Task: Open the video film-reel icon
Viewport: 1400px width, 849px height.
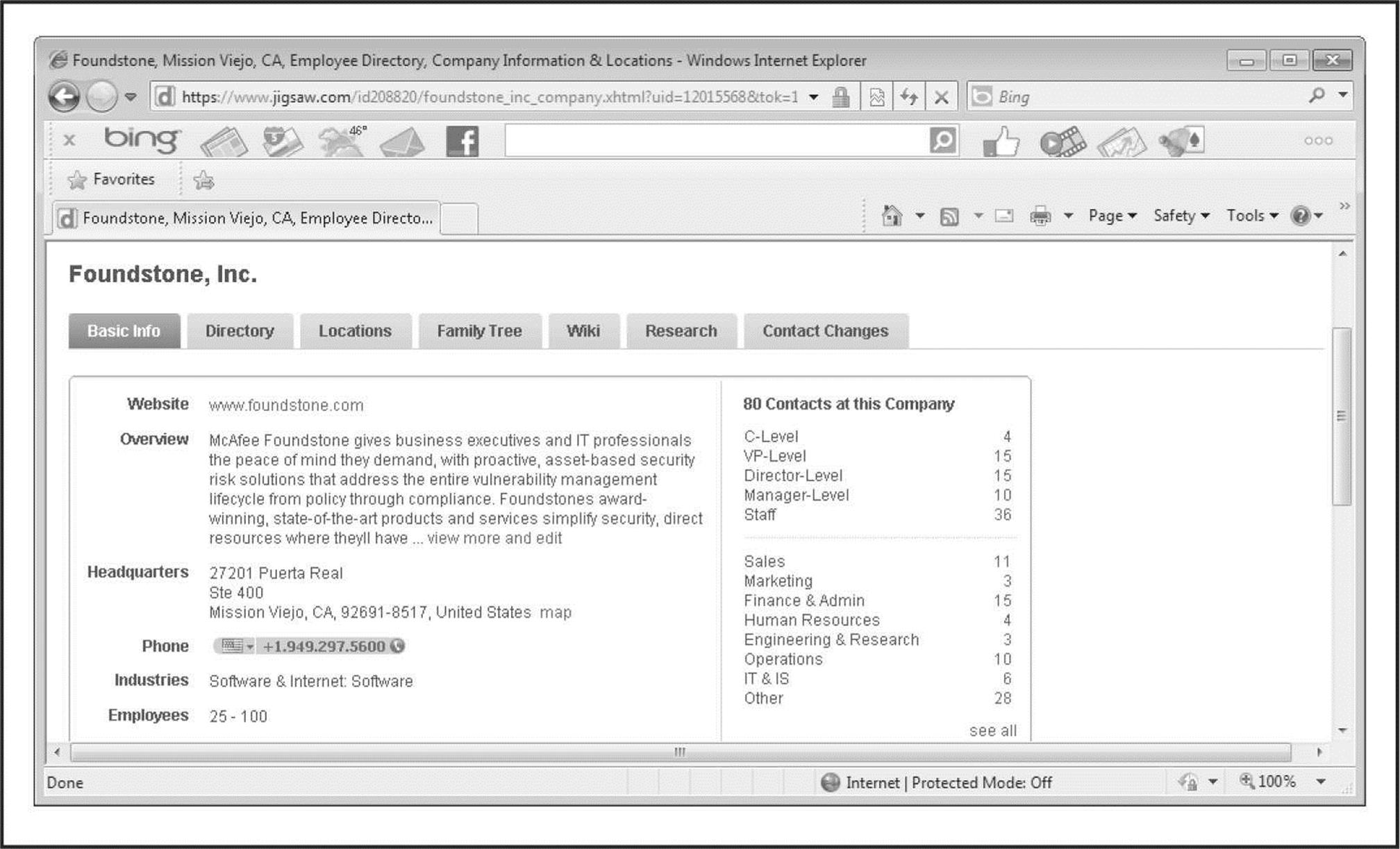Action: (1062, 142)
